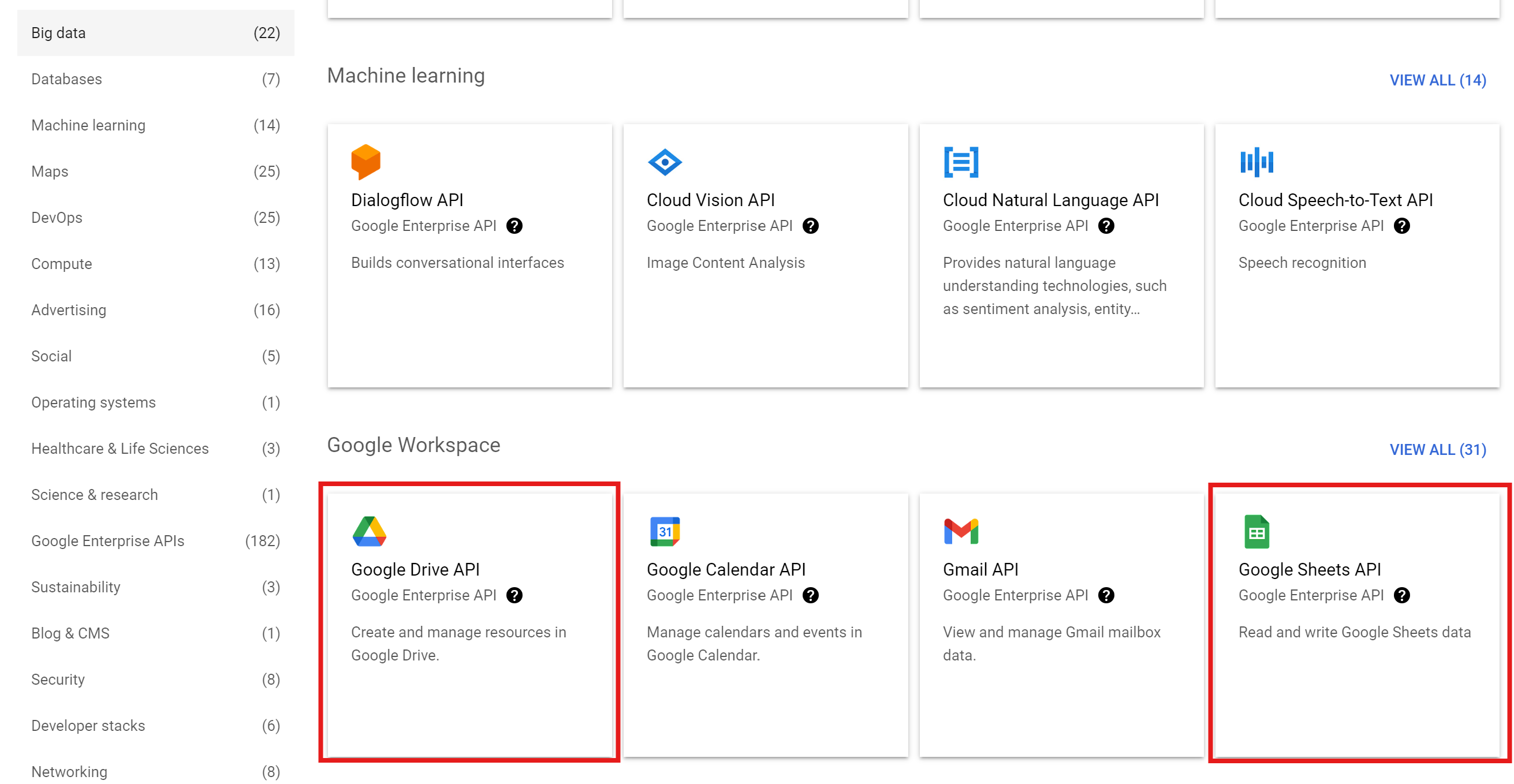Select Healthcare & Life Sciences category
Screen dimensions: 1514x784
point(155,449)
